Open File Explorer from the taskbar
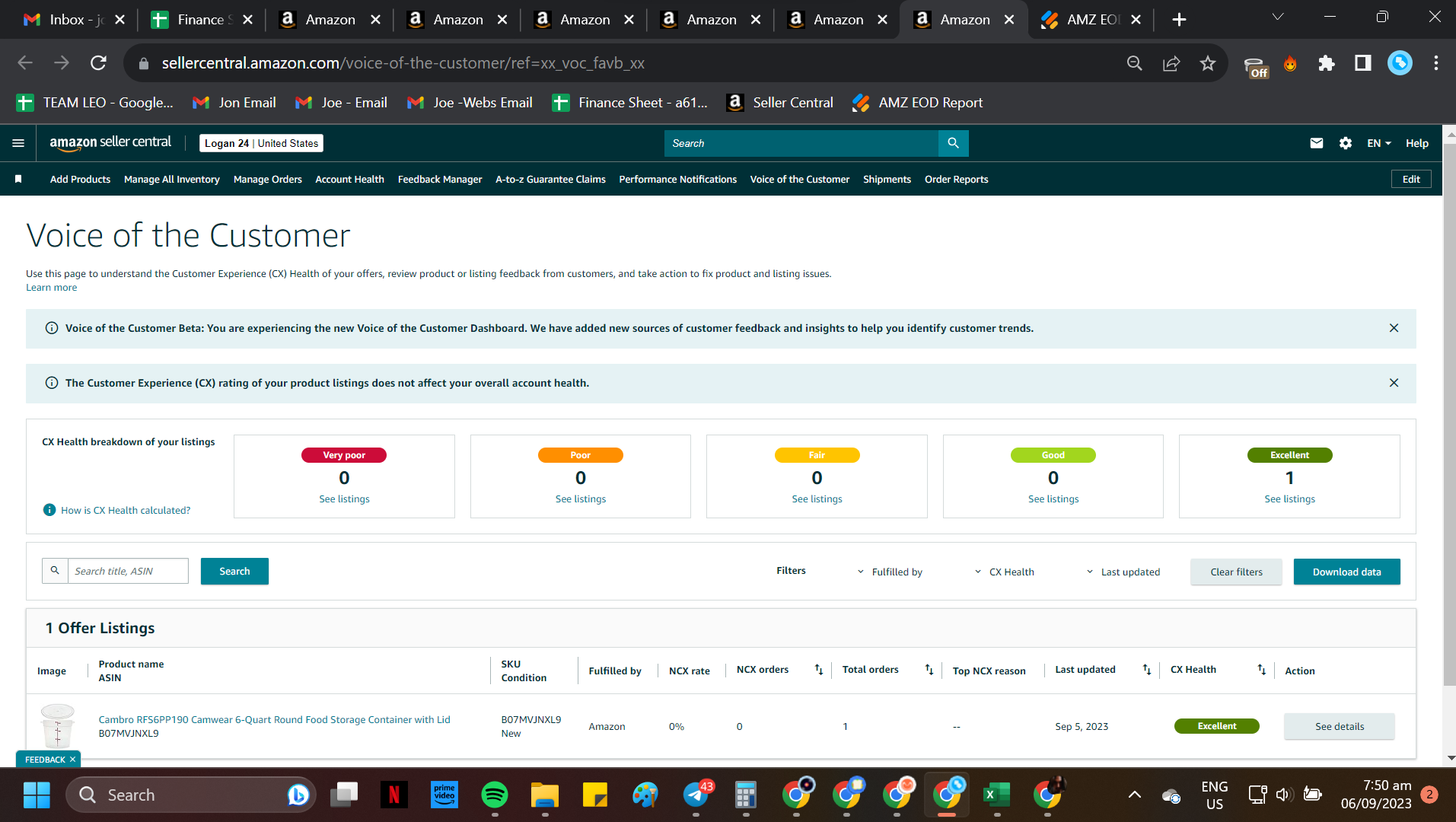The height and width of the screenshot is (822, 1456). 545,795
